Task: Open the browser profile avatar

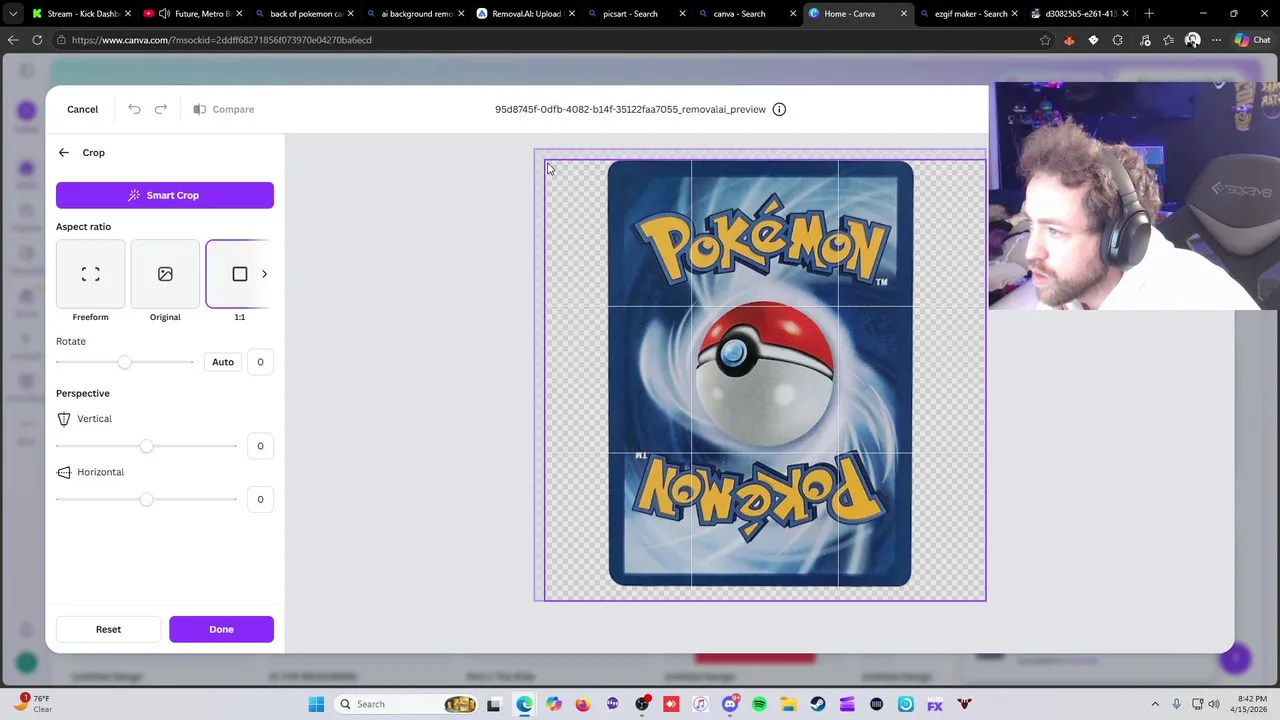Action: [1192, 40]
